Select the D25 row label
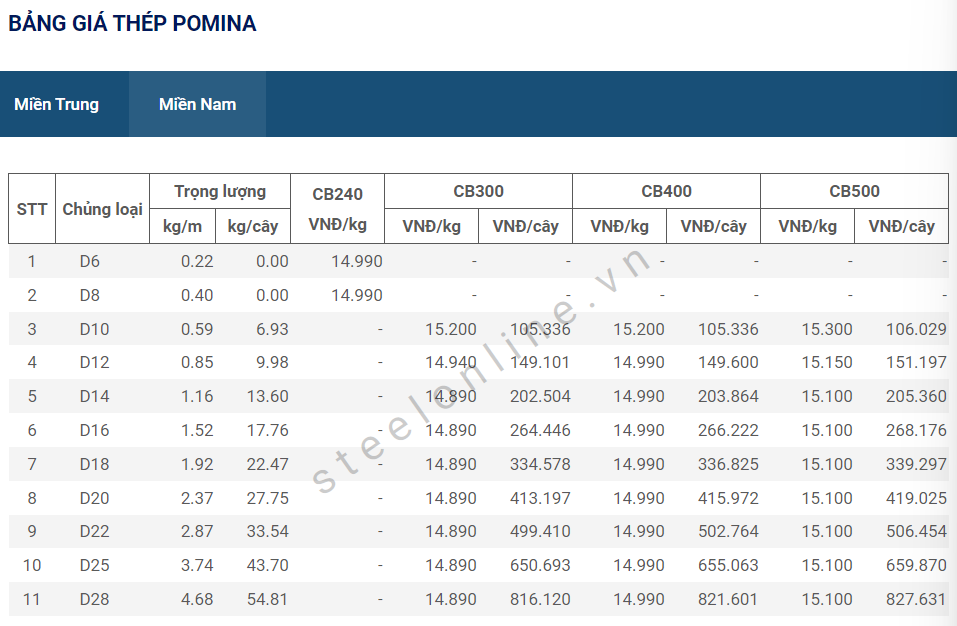This screenshot has height=626, width=957. coord(95,566)
